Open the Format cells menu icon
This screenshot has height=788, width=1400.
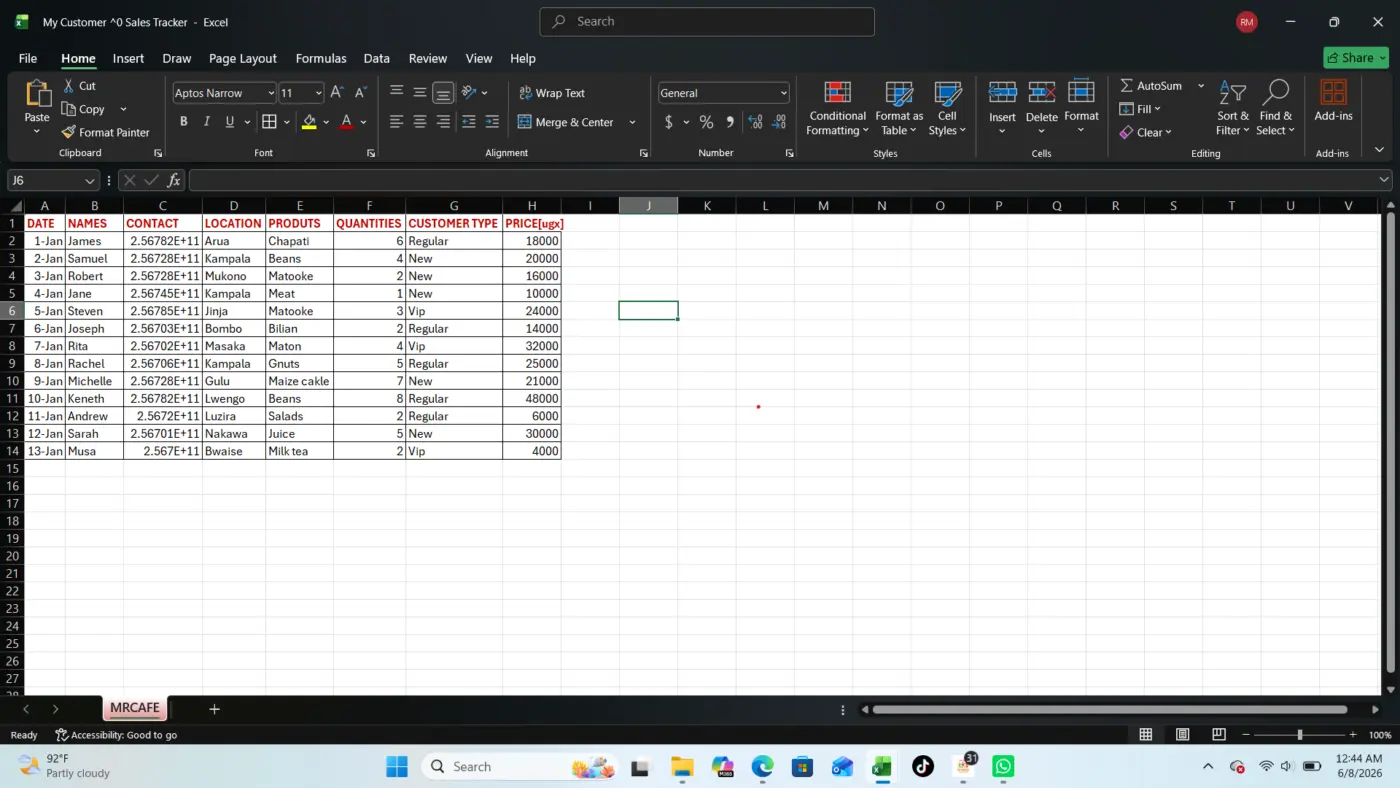pos(1081,92)
